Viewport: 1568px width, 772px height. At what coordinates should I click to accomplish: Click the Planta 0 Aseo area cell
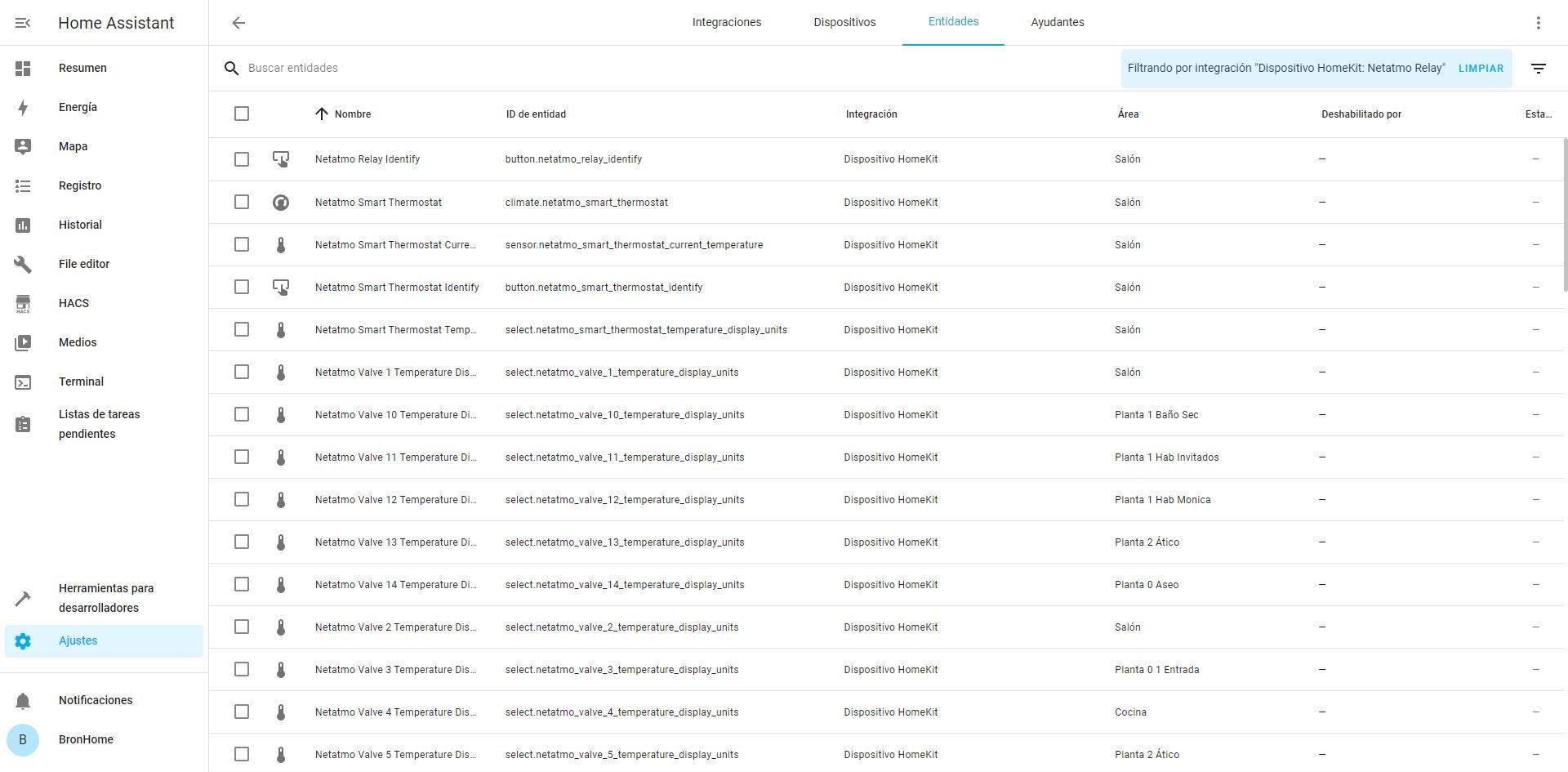tap(1147, 585)
